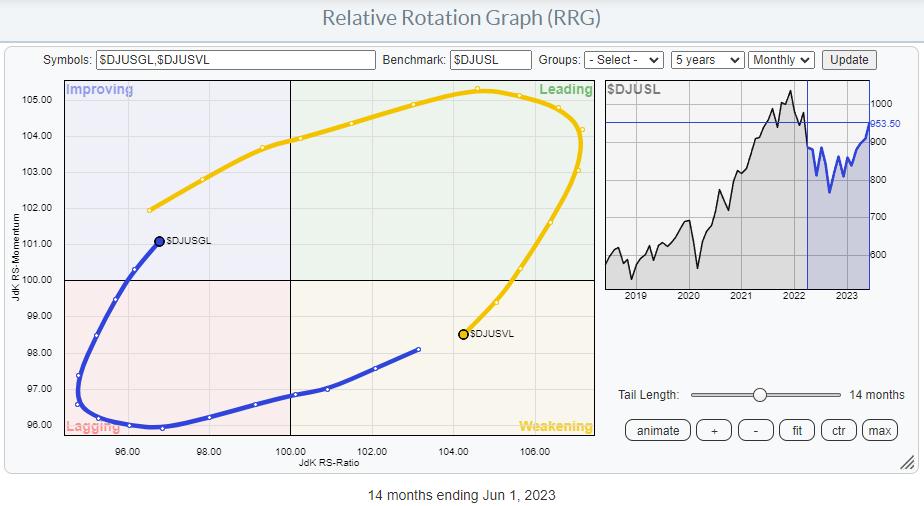Click the ctr center button
The image size is (924, 506).
(838, 430)
